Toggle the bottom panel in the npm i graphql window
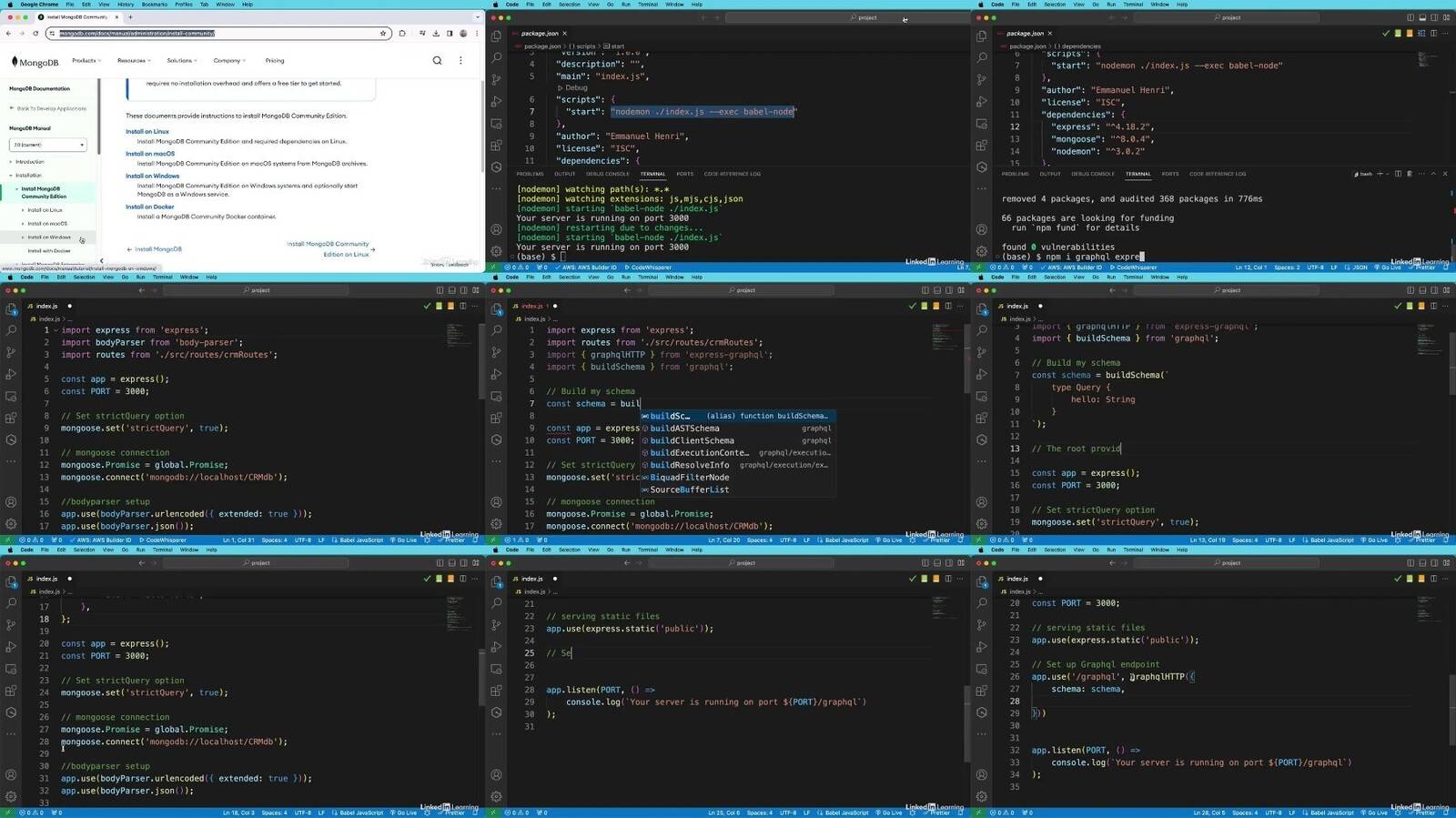This screenshot has height=818, width=1456. pyautogui.click(x=1422, y=17)
